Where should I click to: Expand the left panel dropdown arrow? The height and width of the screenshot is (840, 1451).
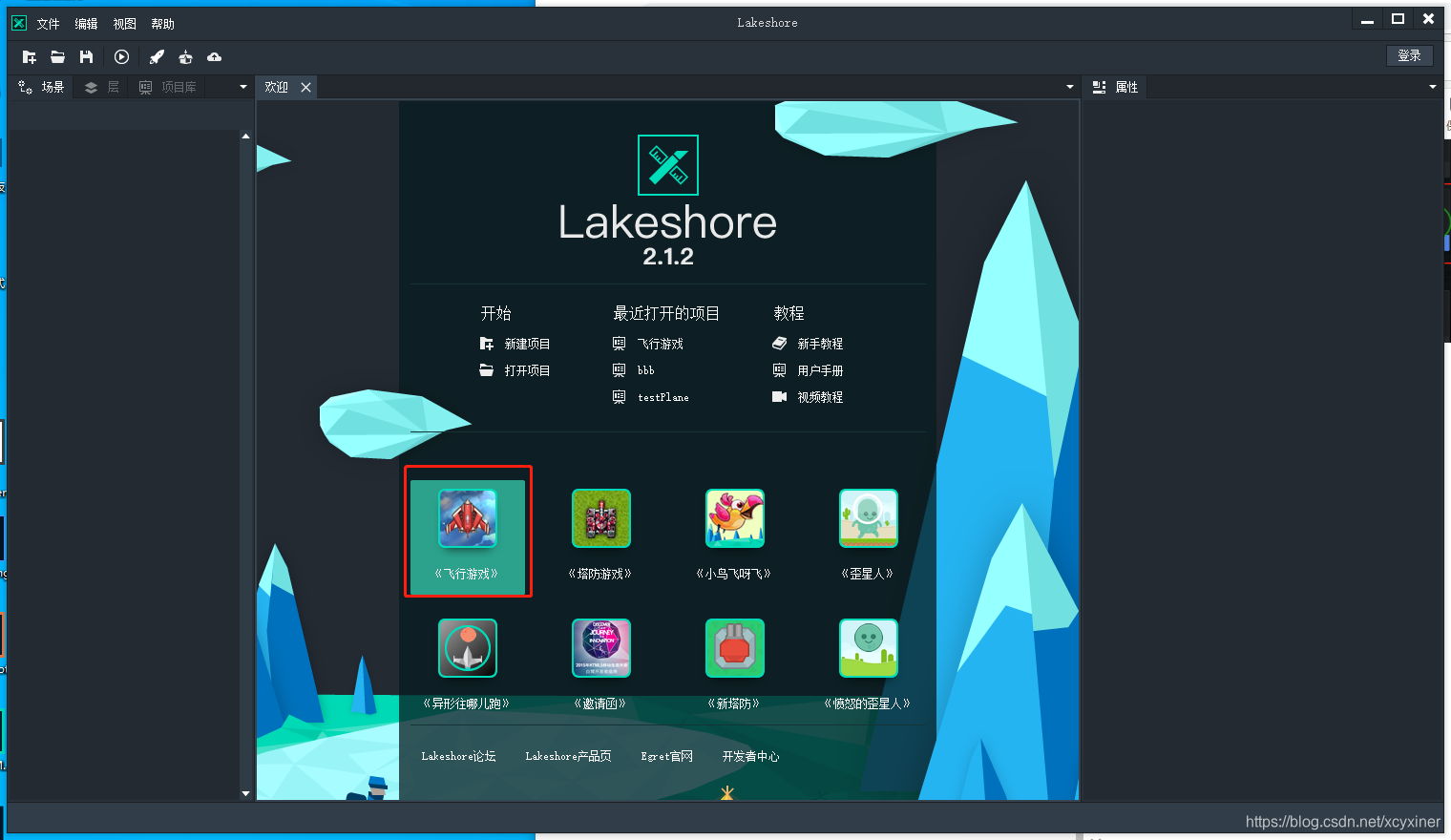pos(243,87)
